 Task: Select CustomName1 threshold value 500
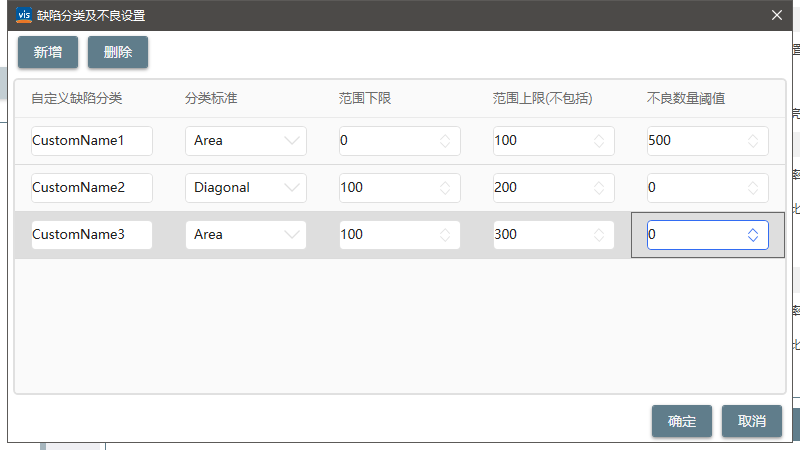pyautogui.click(x=660, y=140)
